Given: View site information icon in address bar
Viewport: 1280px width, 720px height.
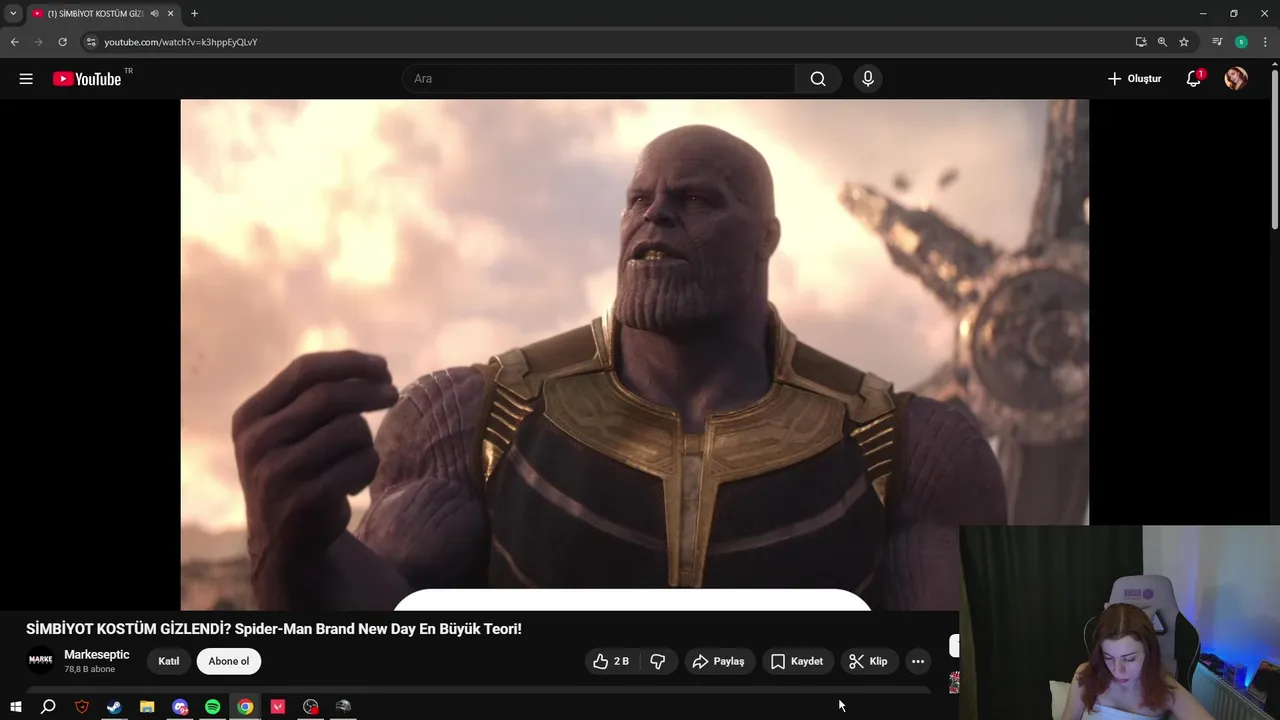Looking at the screenshot, I should click(x=90, y=42).
